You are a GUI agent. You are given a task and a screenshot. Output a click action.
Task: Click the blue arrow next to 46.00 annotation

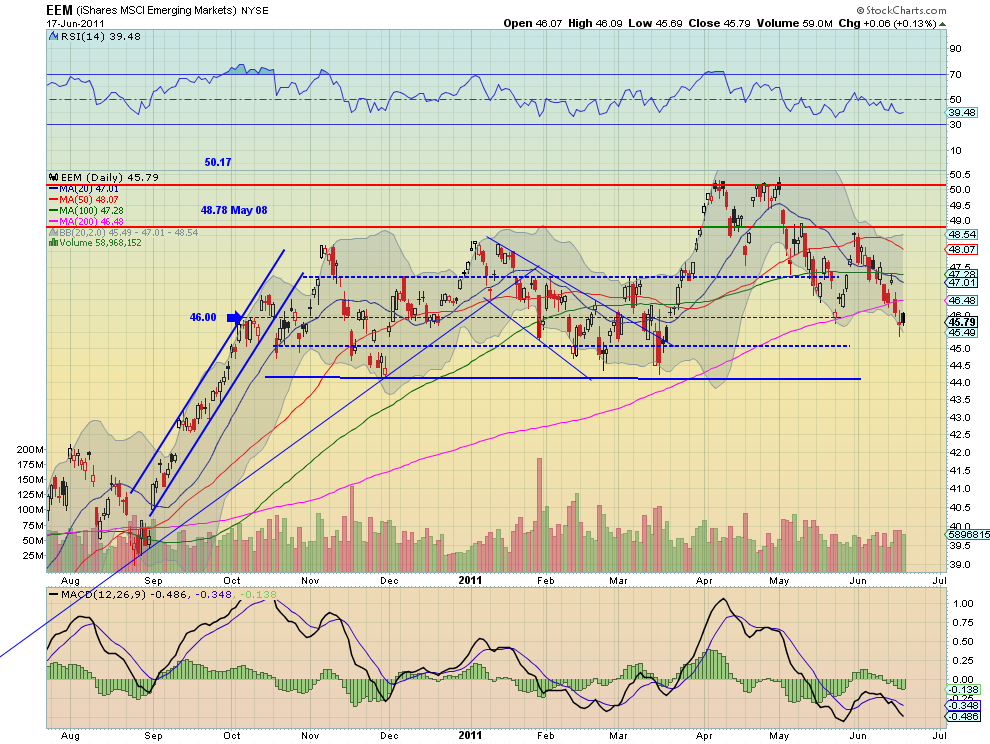coord(234,318)
